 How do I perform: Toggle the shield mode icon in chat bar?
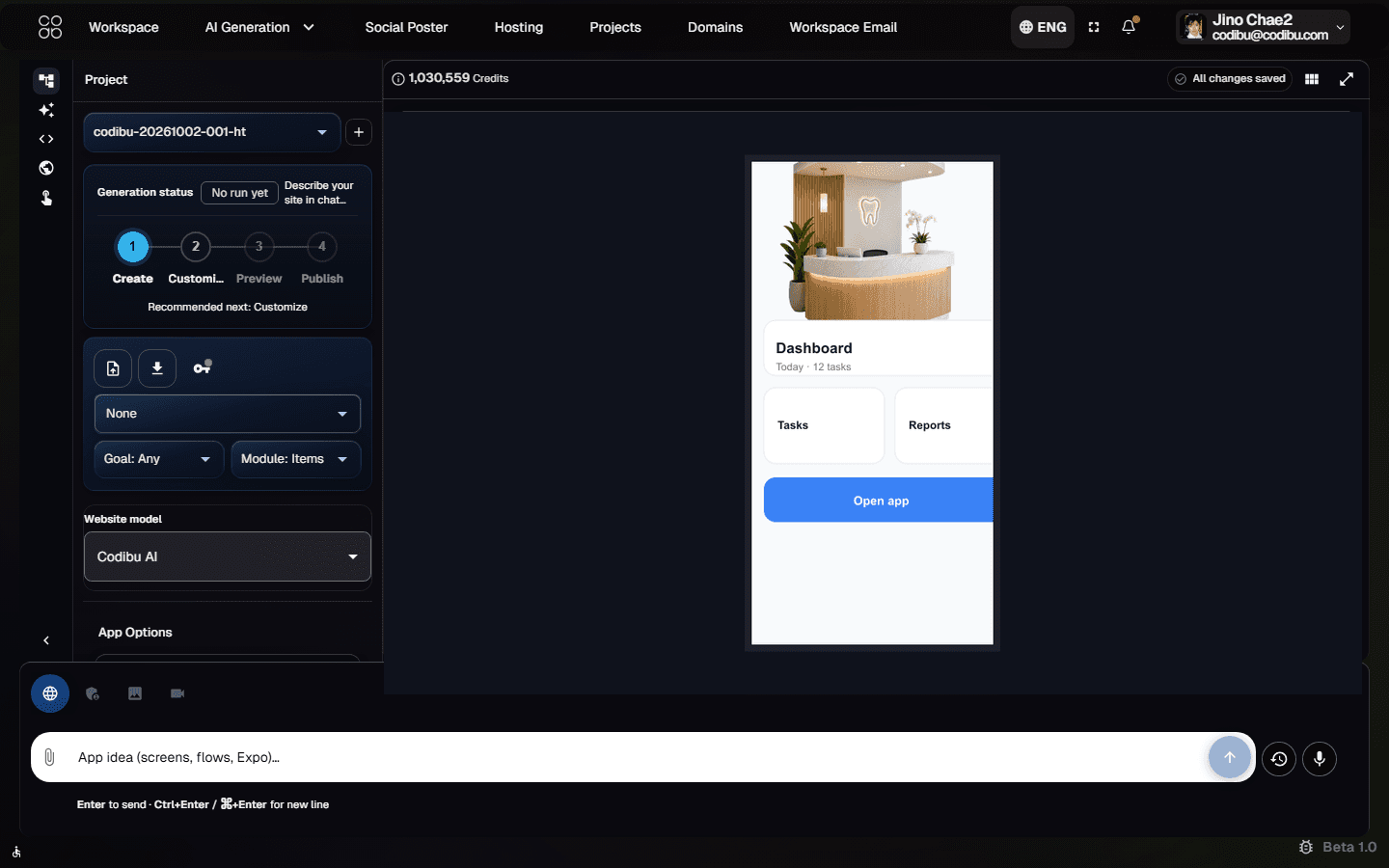93,693
